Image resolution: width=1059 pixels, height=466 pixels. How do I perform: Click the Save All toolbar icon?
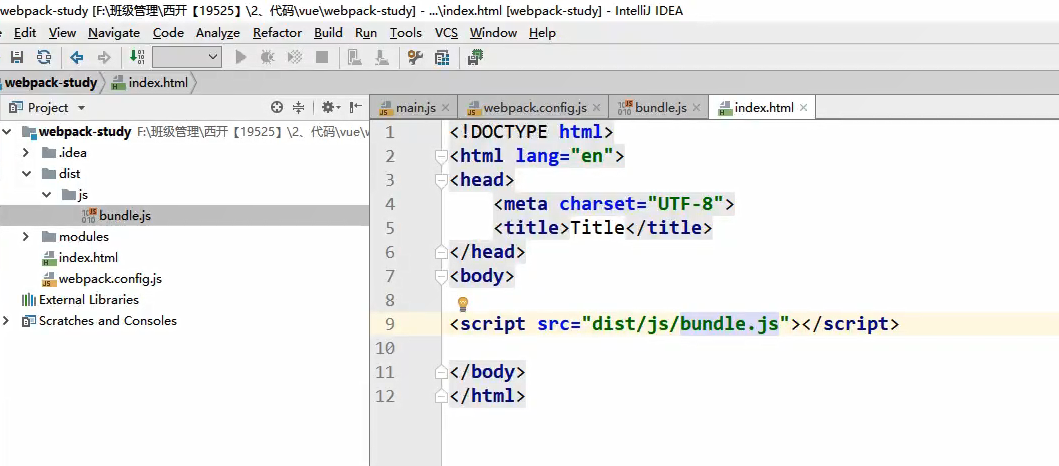click(18, 57)
